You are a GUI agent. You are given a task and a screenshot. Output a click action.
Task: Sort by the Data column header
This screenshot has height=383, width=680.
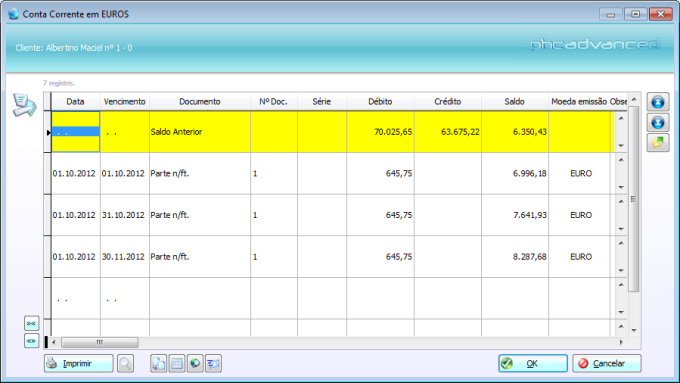point(75,101)
